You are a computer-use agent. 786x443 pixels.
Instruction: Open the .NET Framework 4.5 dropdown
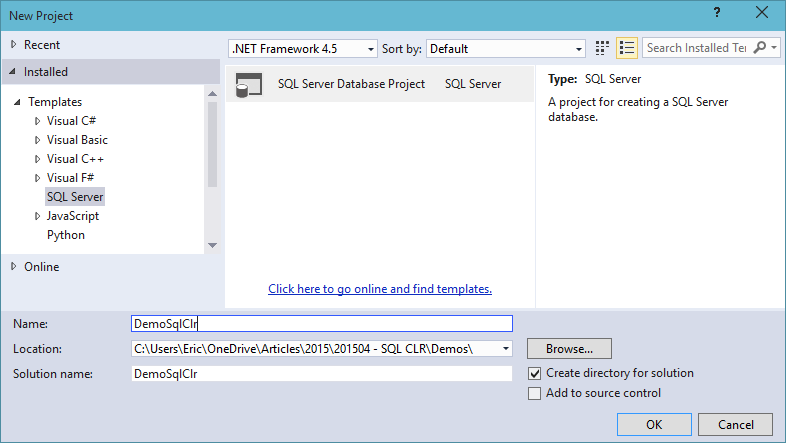(x=302, y=49)
